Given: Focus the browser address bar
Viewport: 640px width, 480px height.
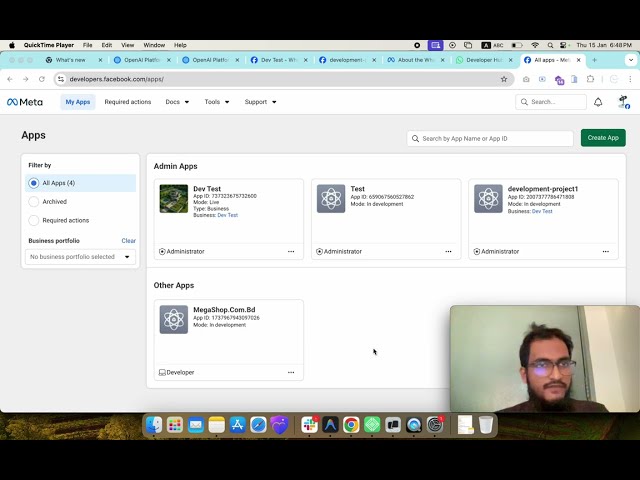Looking at the screenshot, I should point(282,79).
